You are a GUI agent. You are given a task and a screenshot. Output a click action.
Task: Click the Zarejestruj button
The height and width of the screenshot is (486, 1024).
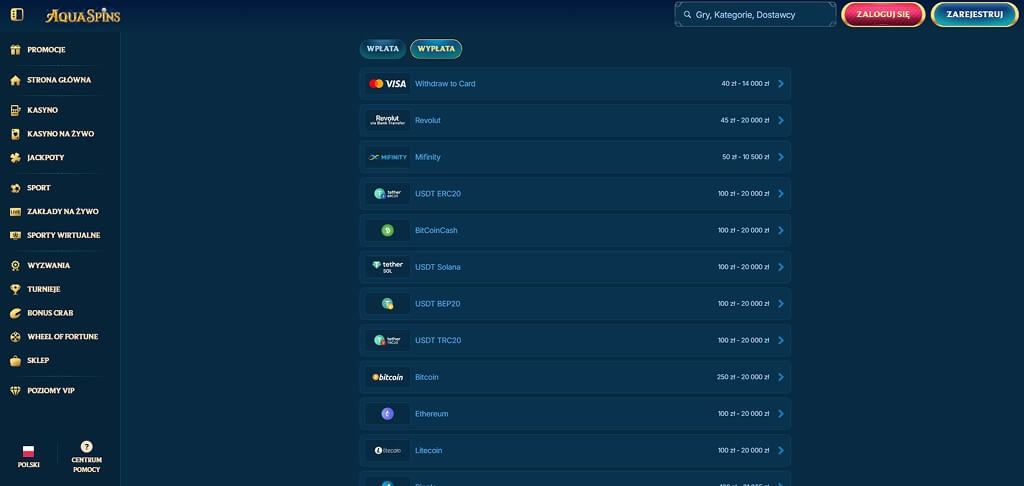974,14
